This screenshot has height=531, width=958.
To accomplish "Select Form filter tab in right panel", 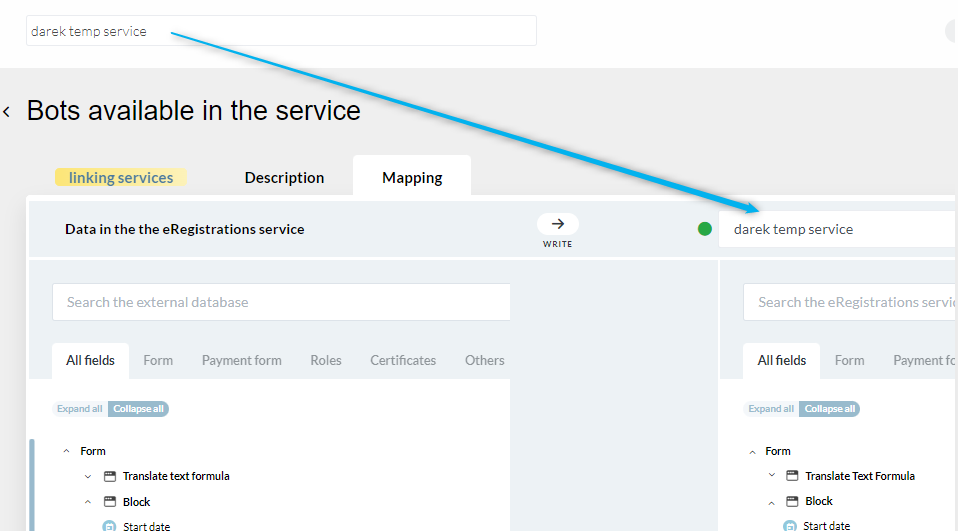I will click(x=850, y=361).
